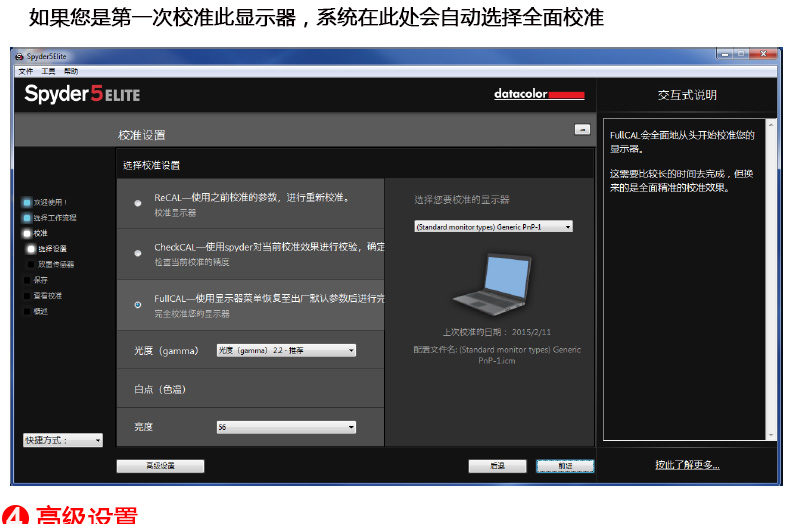Screen dimensions: 790x524
Task: Click the 白点 (色温) label
Action: 160,389
